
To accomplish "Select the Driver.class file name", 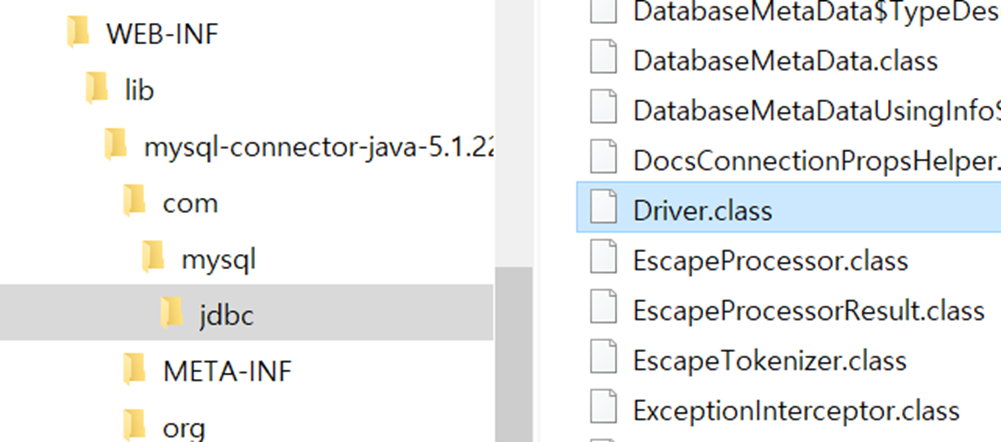I will click(702, 210).
